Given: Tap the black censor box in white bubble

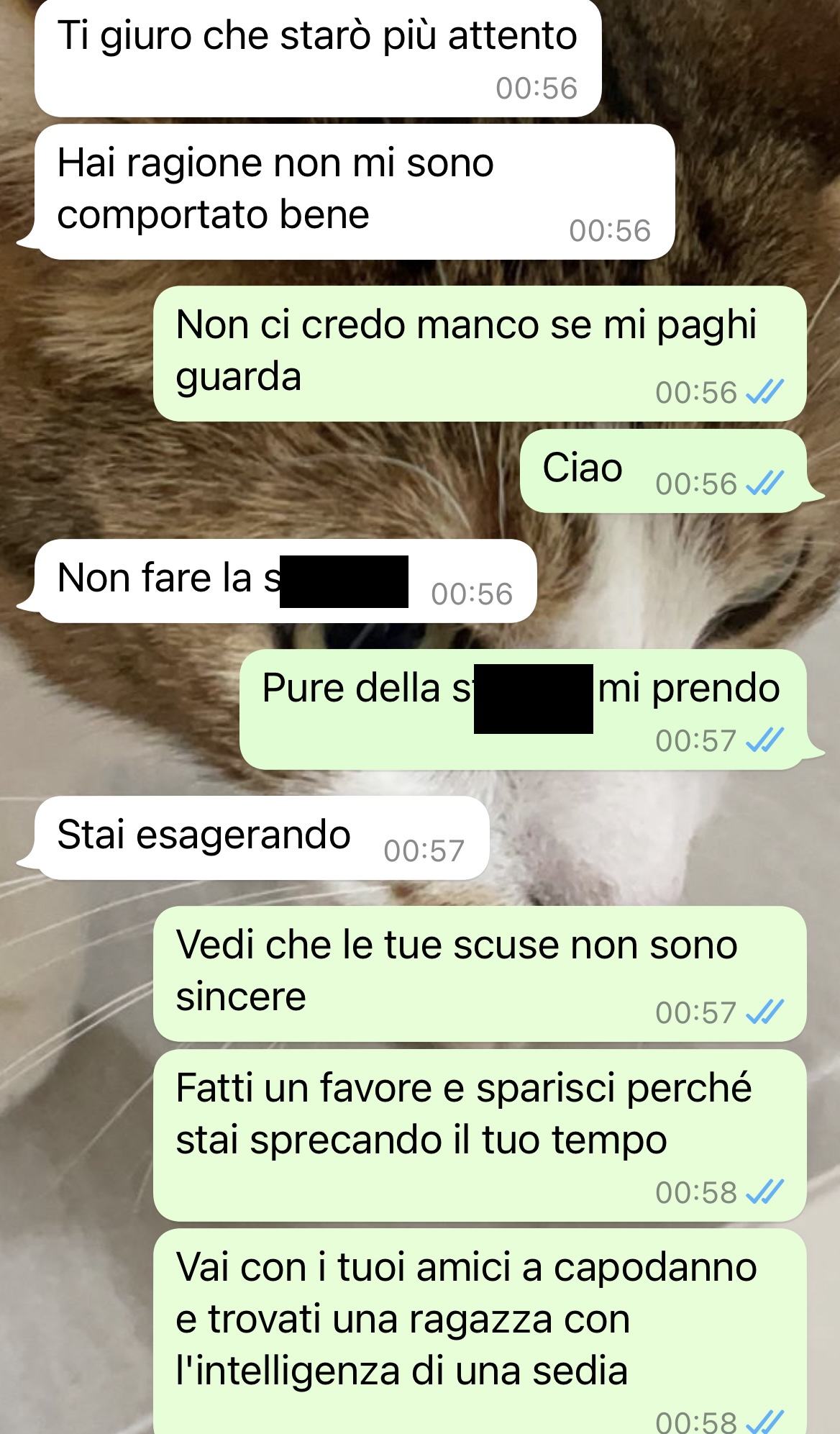Looking at the screenshot, I should tap(344, 581).
